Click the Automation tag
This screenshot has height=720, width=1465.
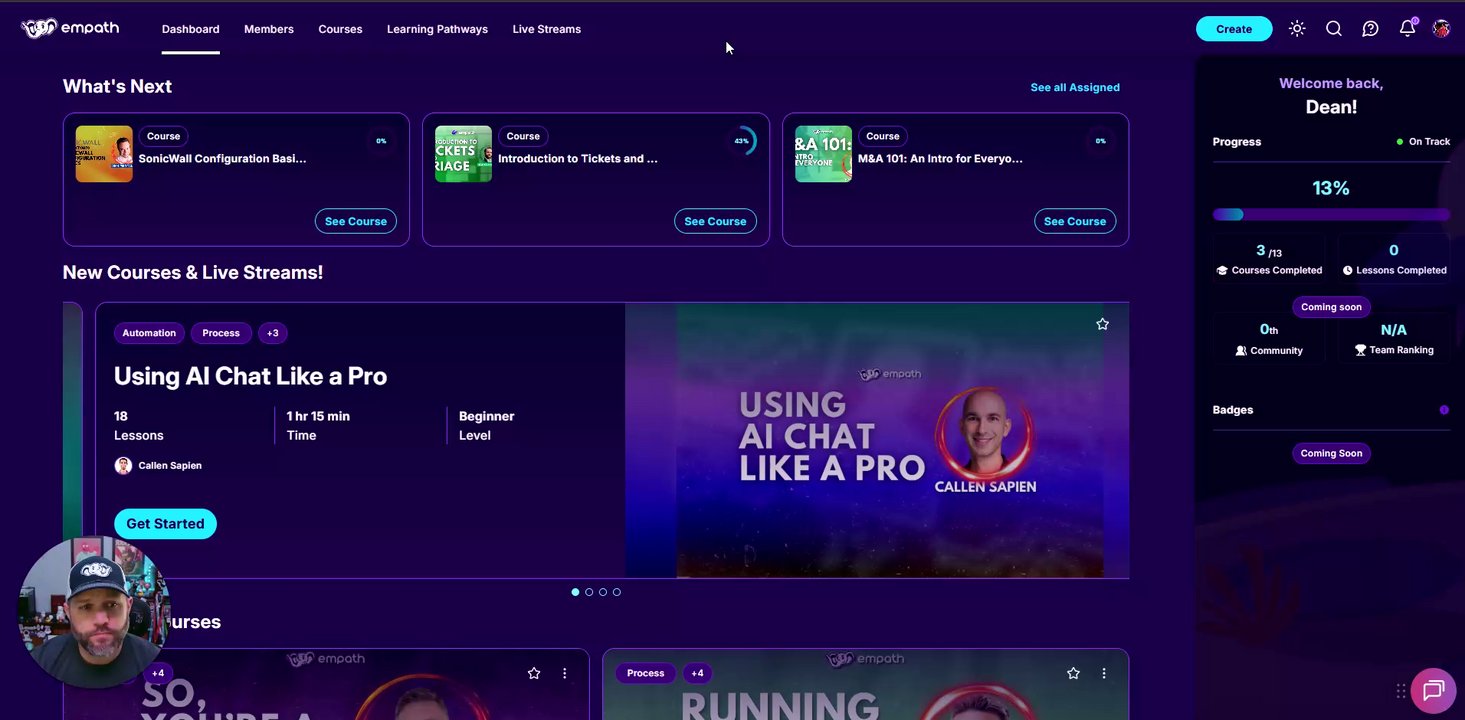point(149,333)
